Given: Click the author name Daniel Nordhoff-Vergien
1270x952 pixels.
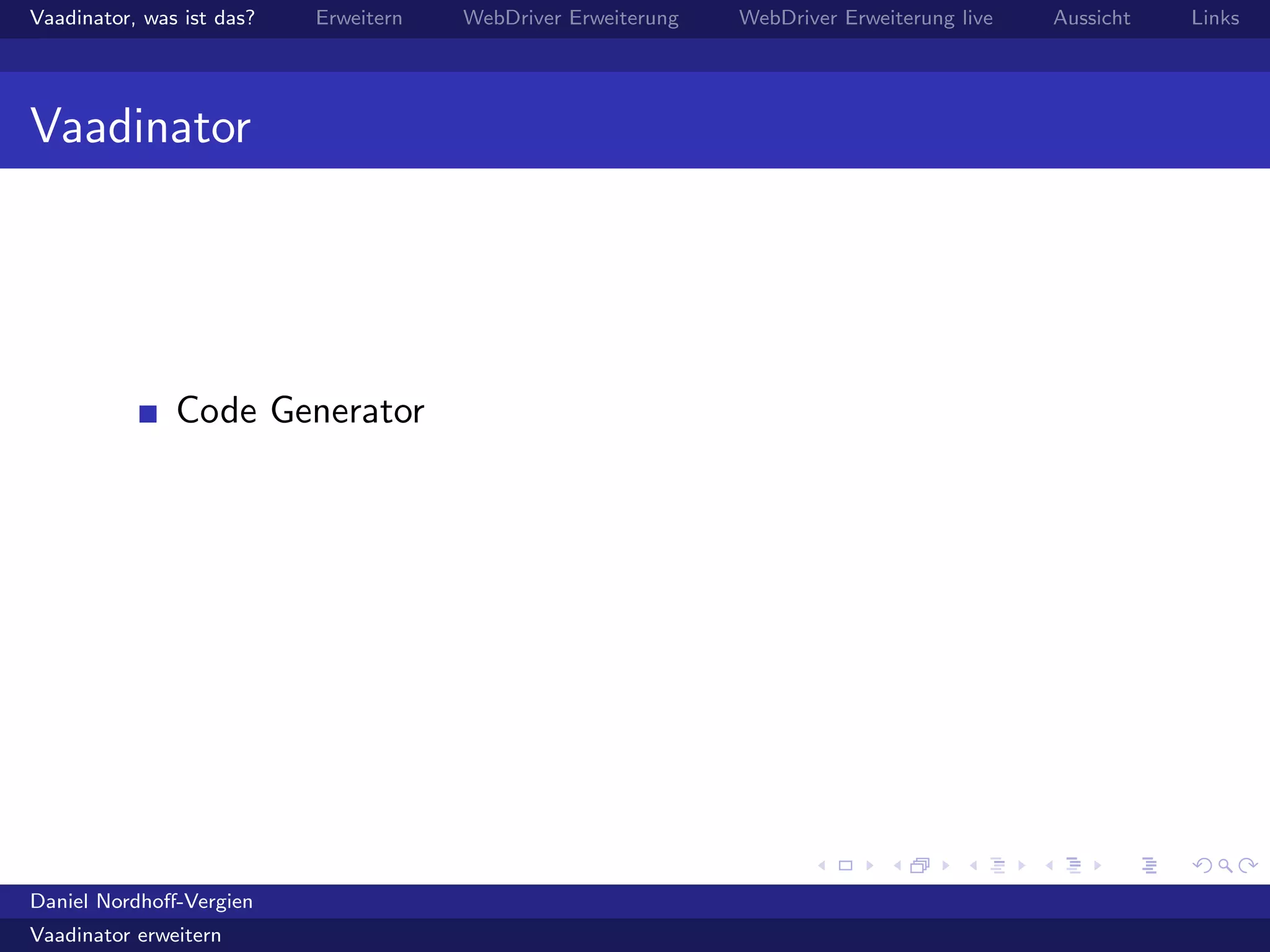Looking at the screenshot, I should [141, 901].
